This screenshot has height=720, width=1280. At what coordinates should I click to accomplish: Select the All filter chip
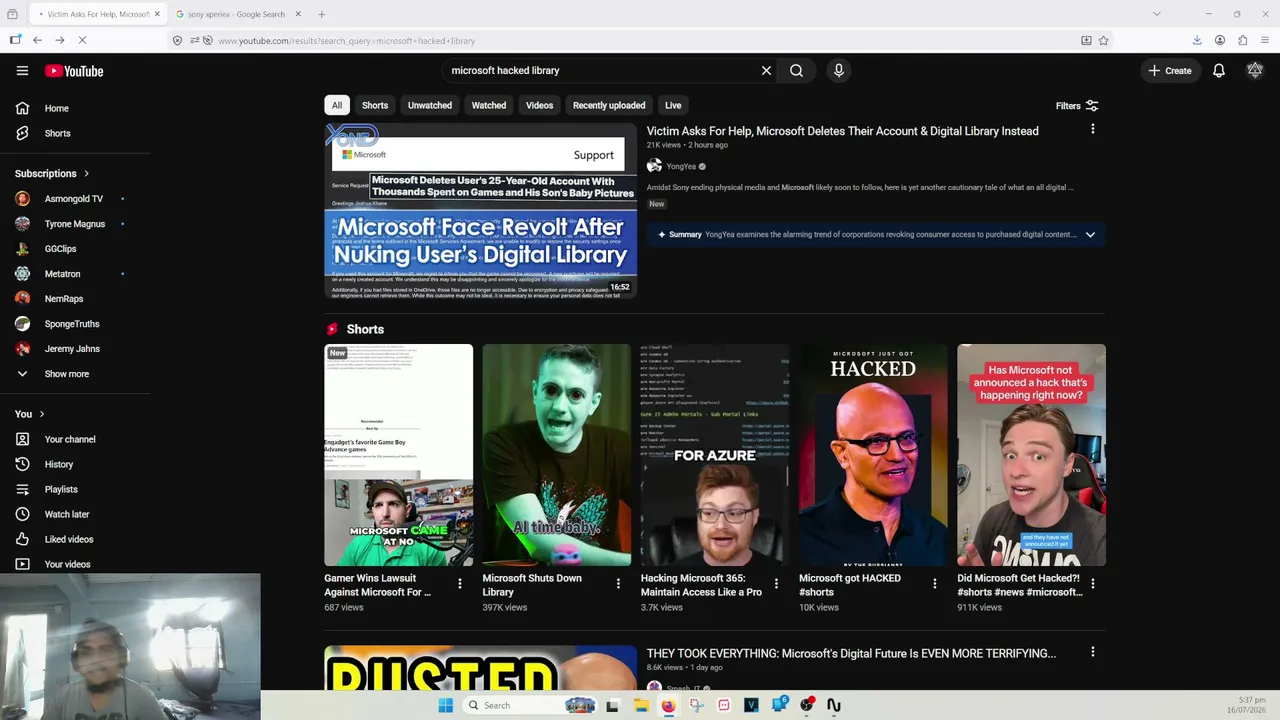tap(337, 105)
